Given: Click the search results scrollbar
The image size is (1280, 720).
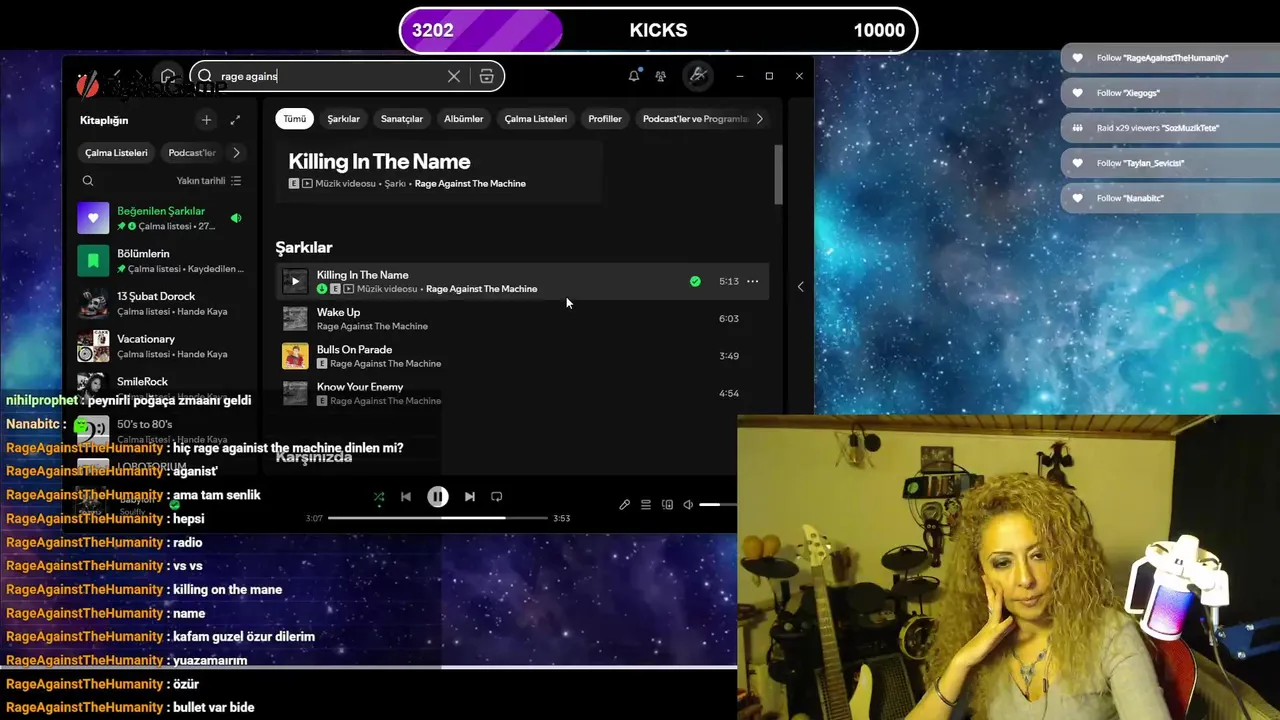Looking at the screenshot, I should 778,175.
